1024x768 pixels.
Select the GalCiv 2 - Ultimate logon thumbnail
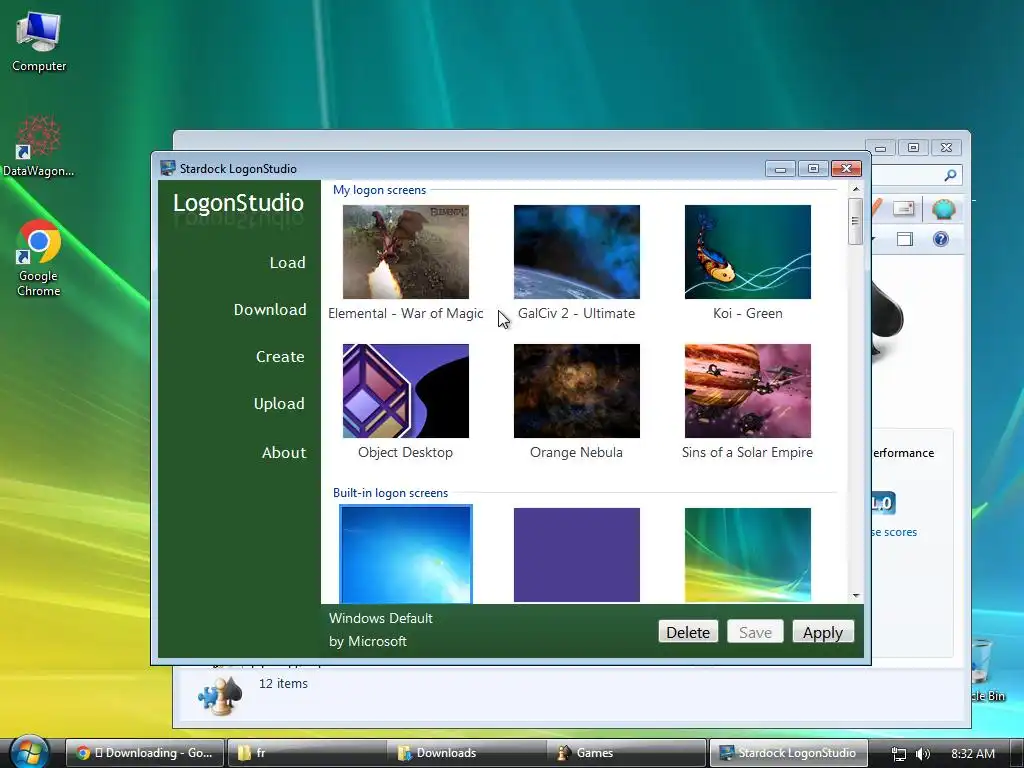[x=577, y=252]
